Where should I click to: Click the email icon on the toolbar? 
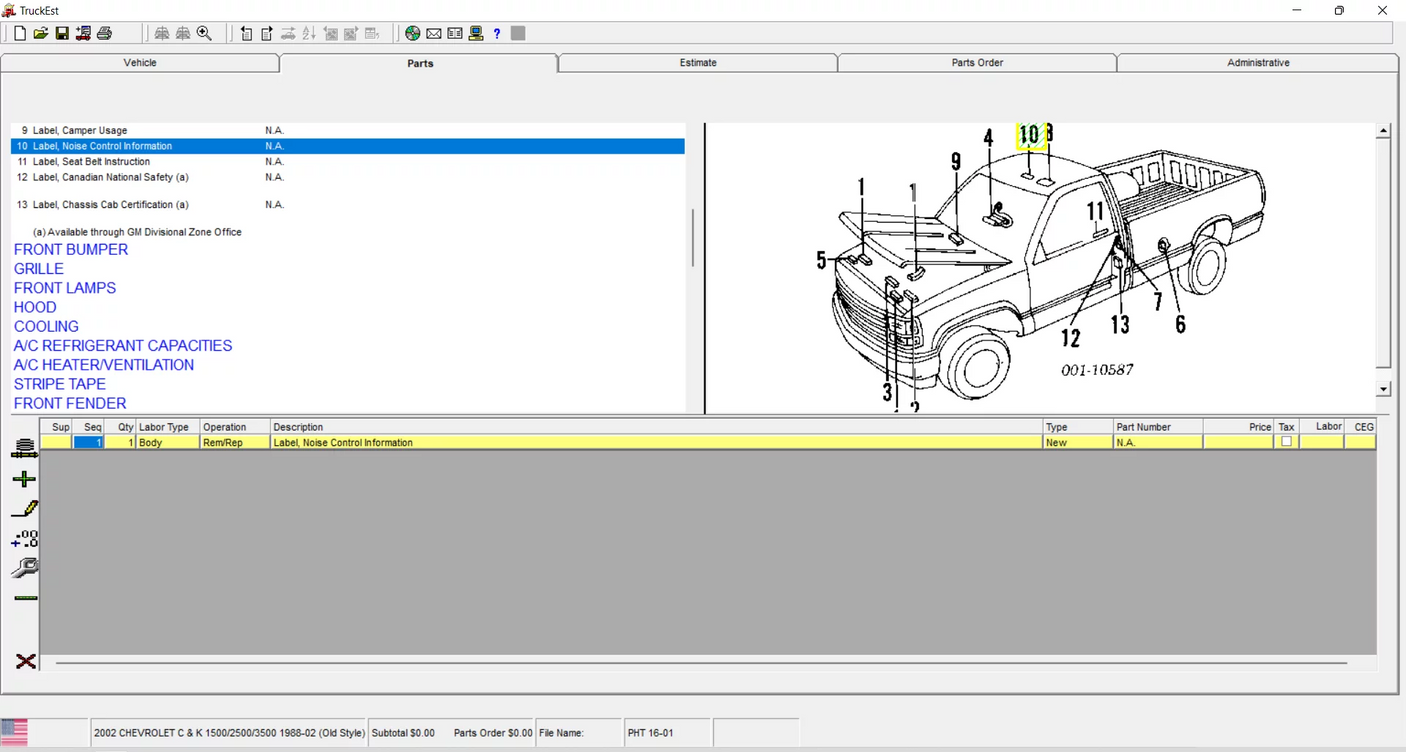(433, 33)
